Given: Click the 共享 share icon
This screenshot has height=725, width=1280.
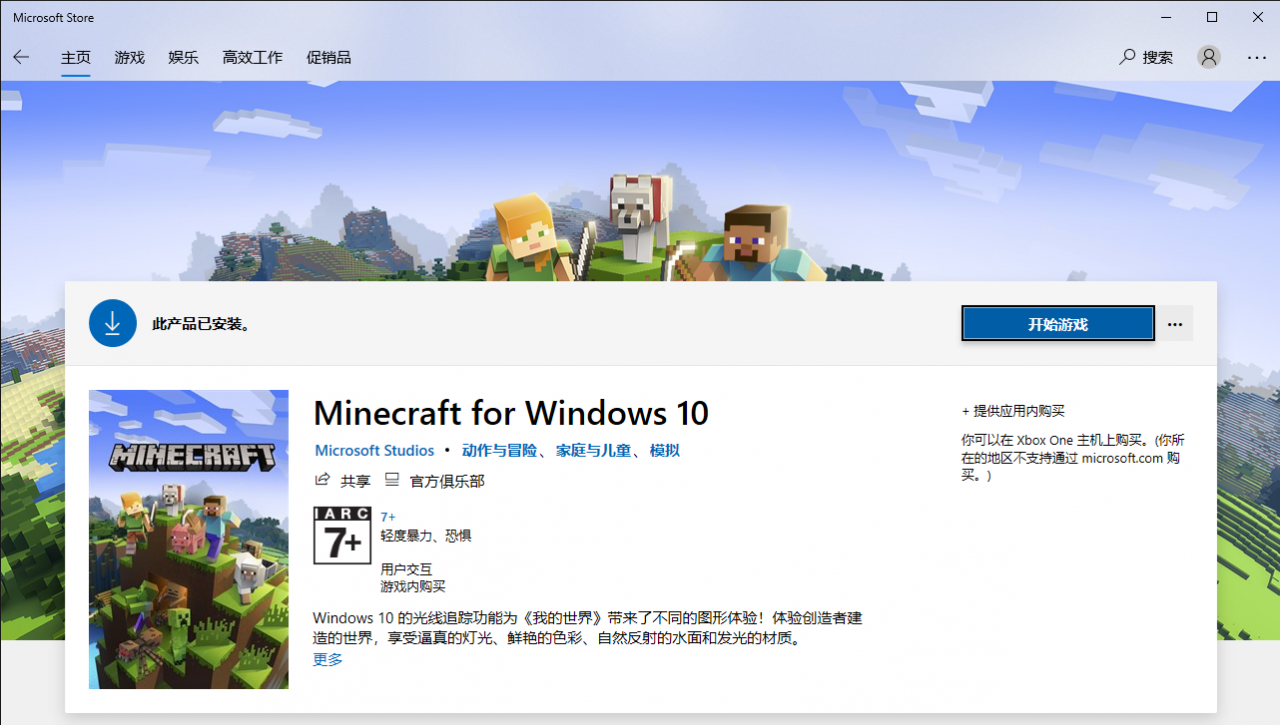Looking at the screenshot, I should point(322,480).
